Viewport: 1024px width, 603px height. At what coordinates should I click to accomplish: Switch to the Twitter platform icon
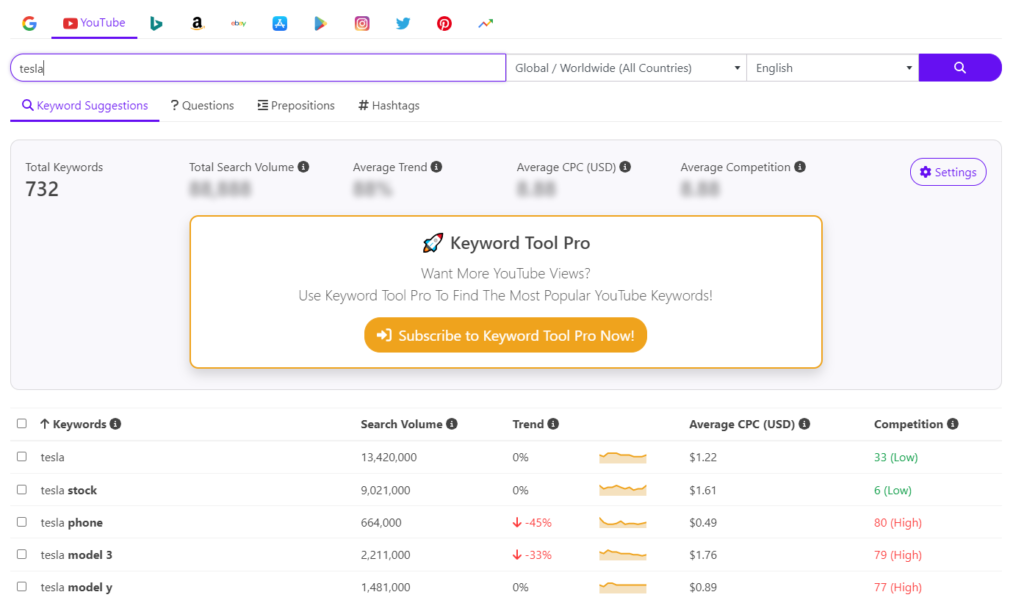tap(403, 23)
